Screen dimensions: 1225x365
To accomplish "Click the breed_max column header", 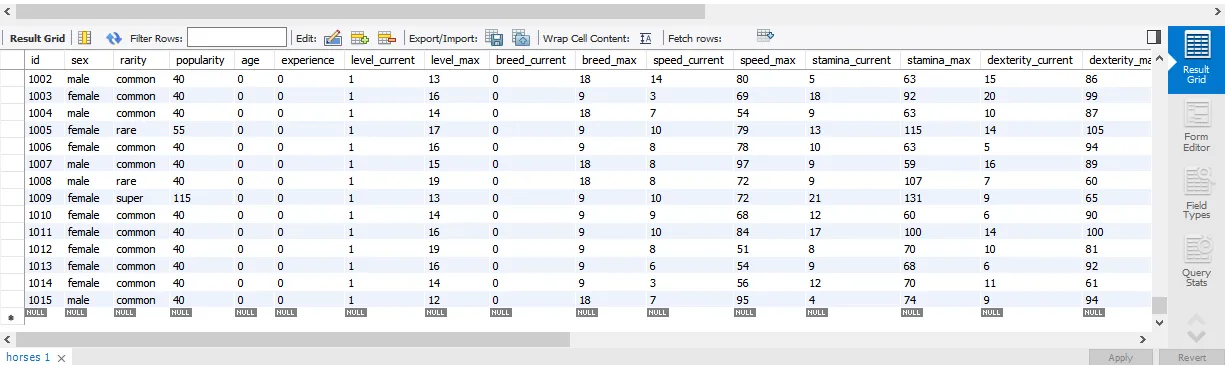I will pyautogui.click(x=610, y=60).
